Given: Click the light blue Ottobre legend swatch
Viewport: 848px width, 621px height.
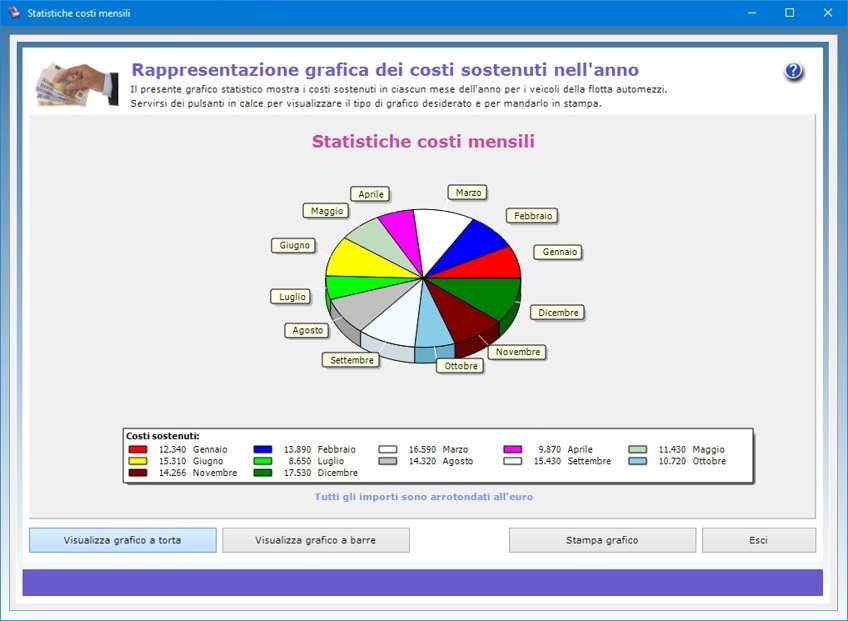Looking at the screenshot, I should 638,461.
